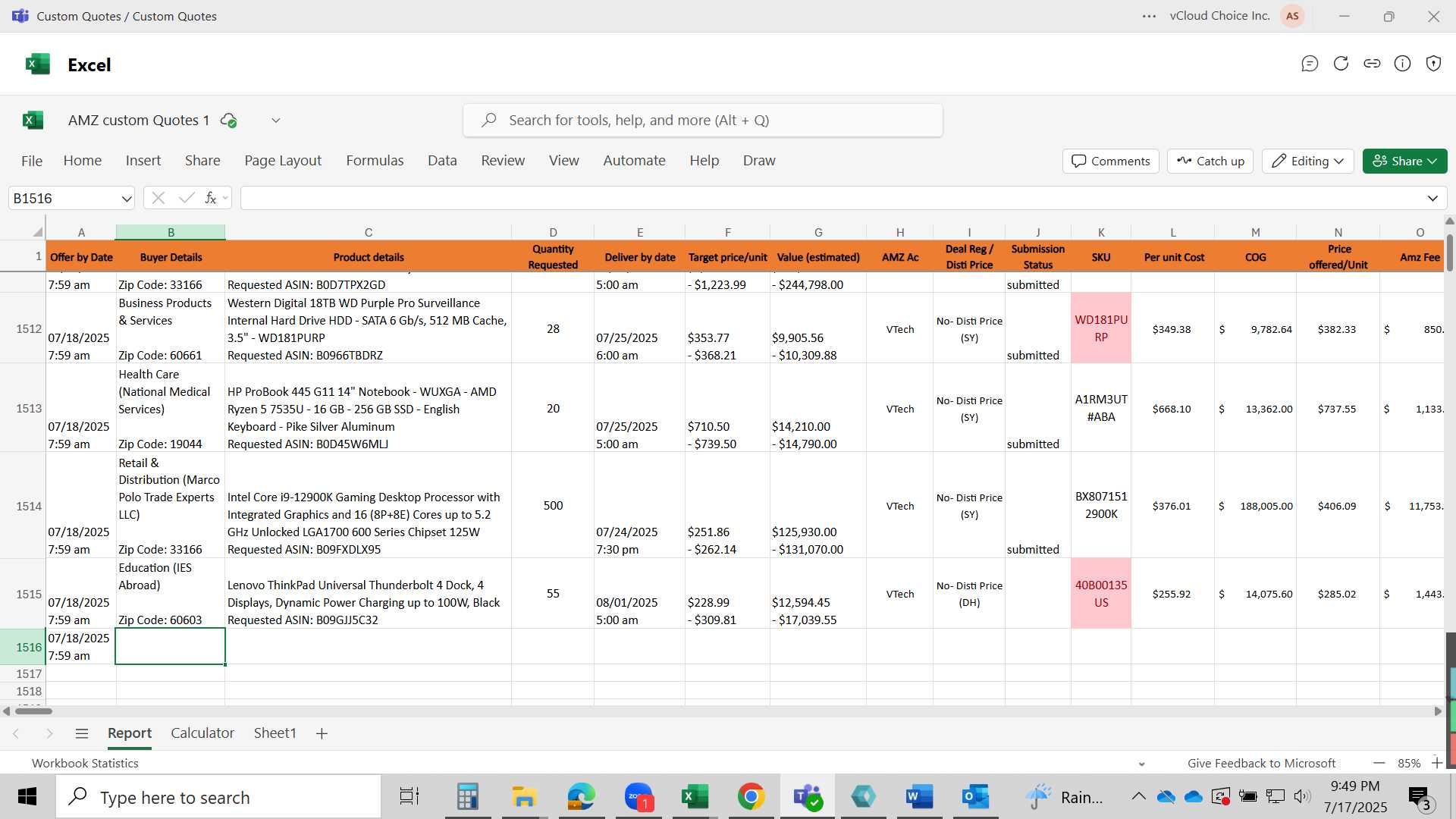This screenshot has width=1456, height=819.
Task: Open Calculator app from taskbar
Action: (467, 796)
